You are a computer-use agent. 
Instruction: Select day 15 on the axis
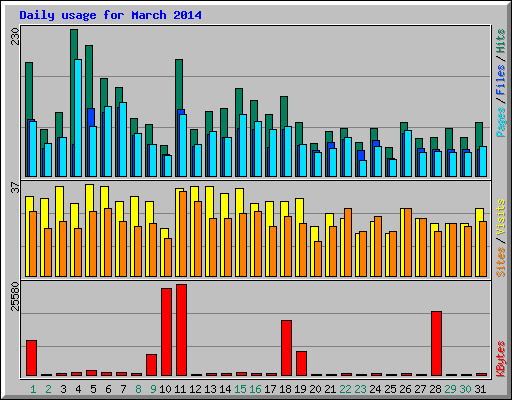pos(240,389)
